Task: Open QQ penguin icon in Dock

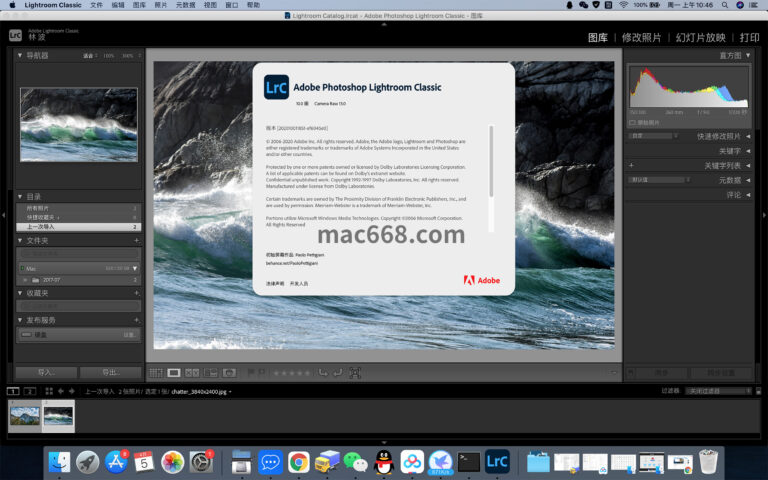Action: (x=384, y=461)
